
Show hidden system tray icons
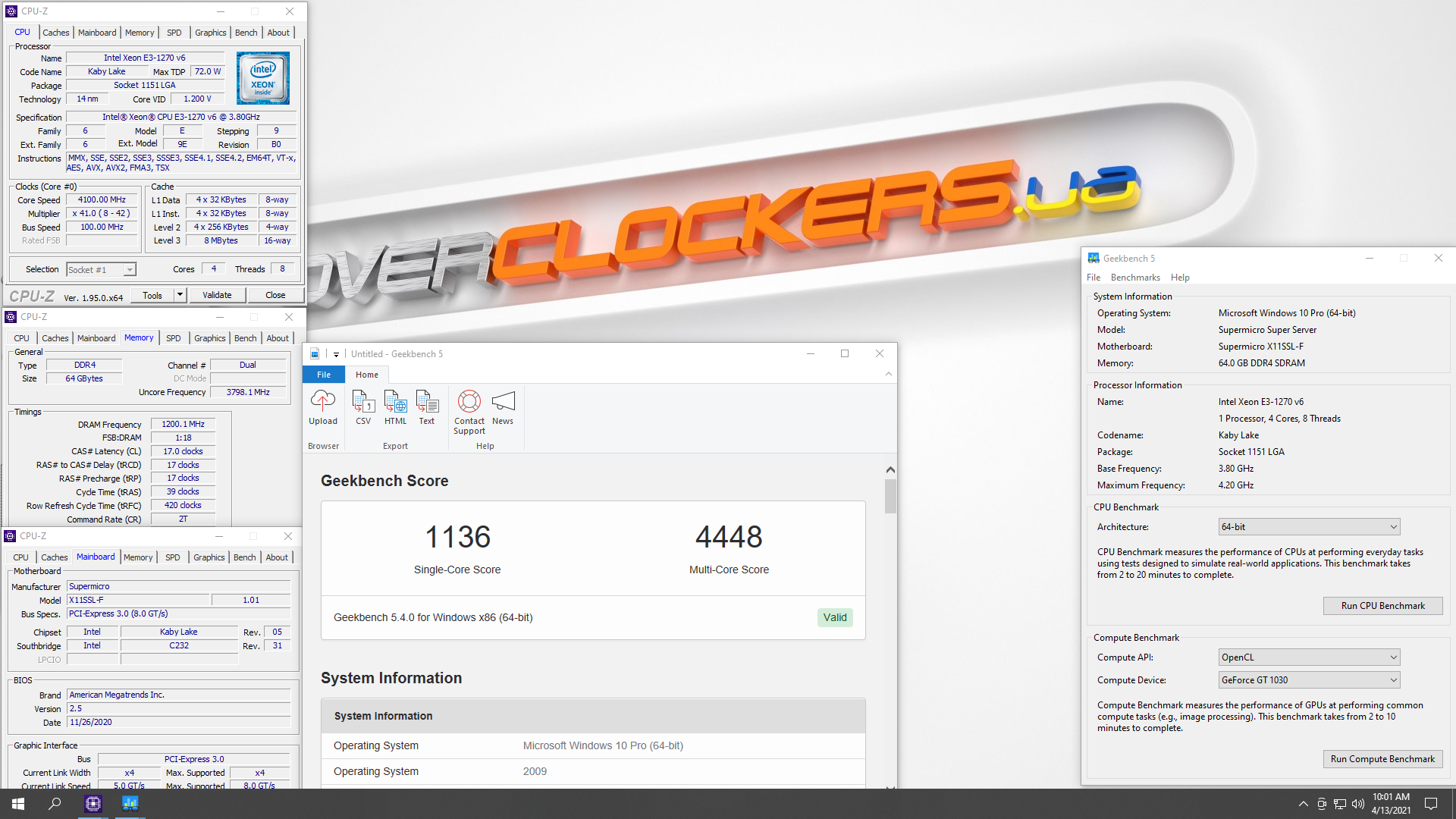click(x=1303, y=804)
